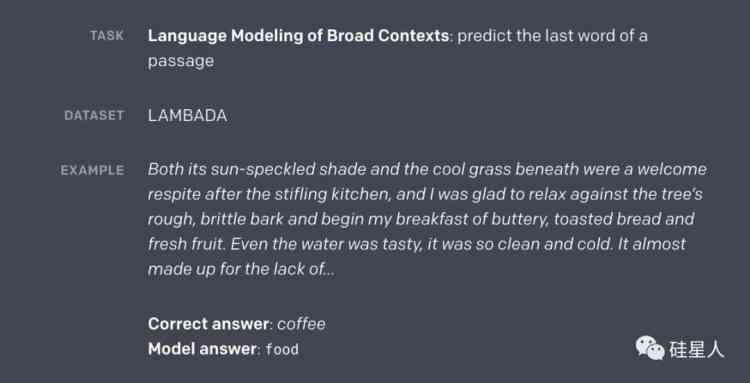This screenshot has width=750, height=383.
Task: Click the Language Modeling of Broad Contexts heading
Action: pos(298,36)
